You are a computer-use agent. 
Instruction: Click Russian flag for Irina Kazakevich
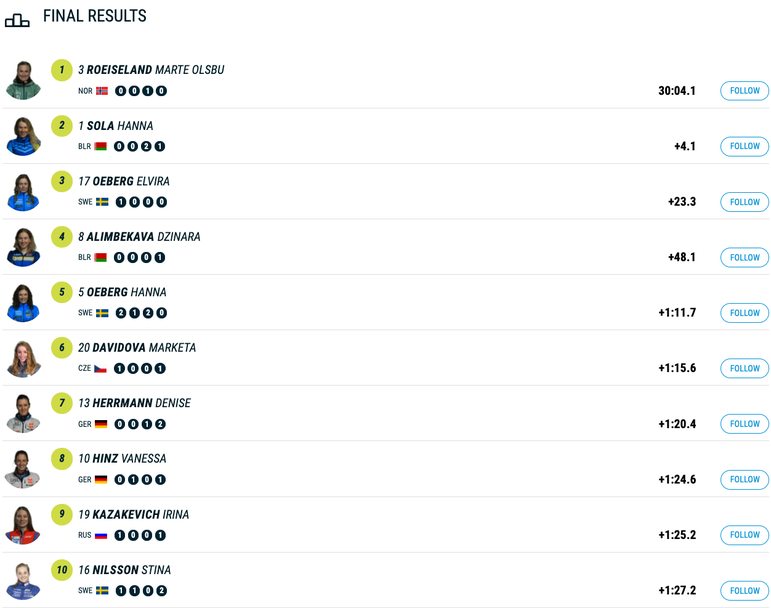point(100,535)
